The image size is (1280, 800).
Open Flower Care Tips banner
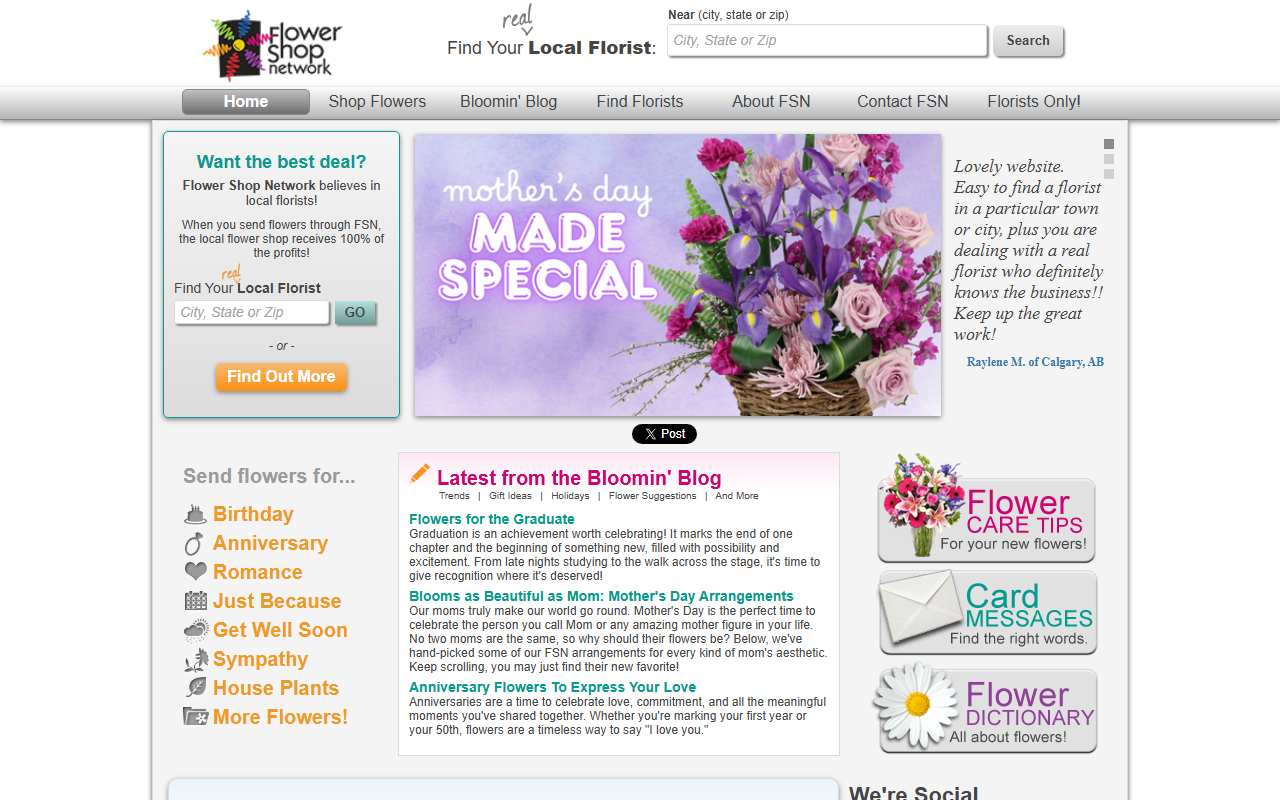tap(986, 510)
